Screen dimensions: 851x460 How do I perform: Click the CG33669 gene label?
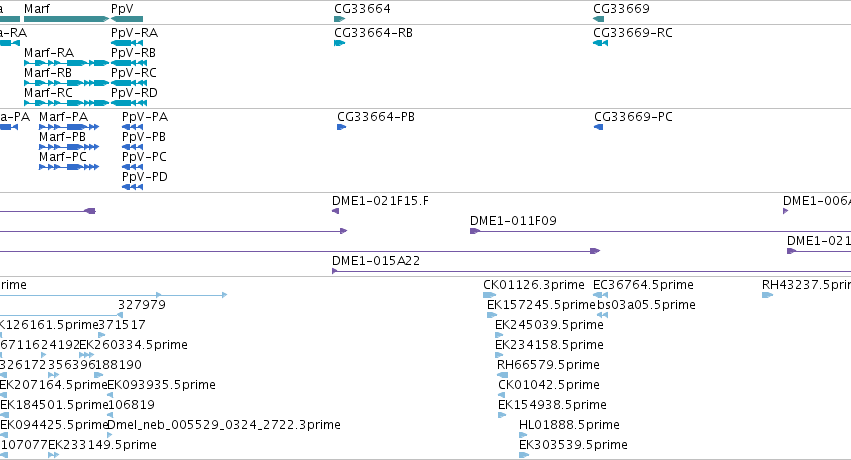[x=621, y=9]
